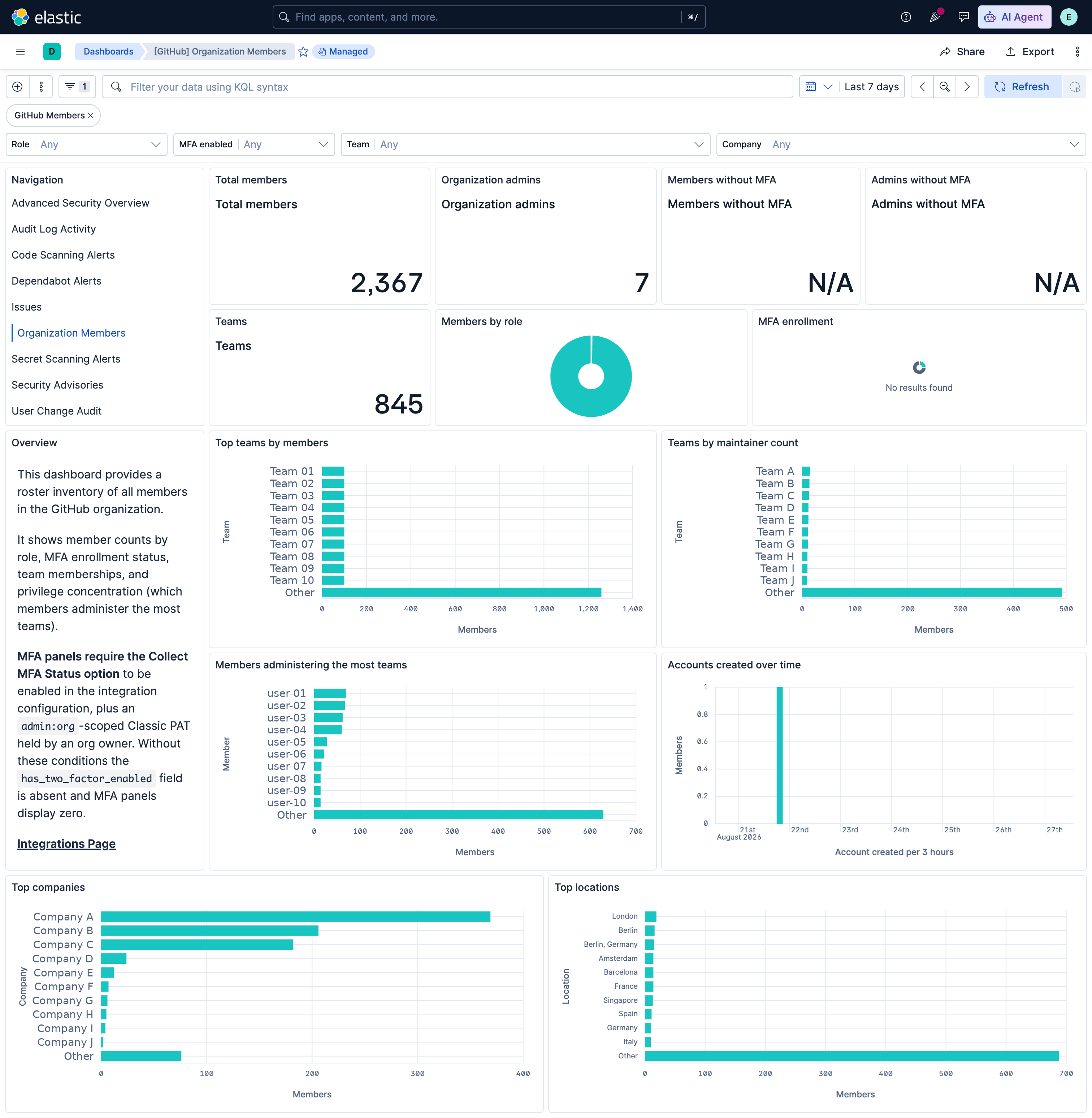Click the Company A bar

(x=295, y=916)
